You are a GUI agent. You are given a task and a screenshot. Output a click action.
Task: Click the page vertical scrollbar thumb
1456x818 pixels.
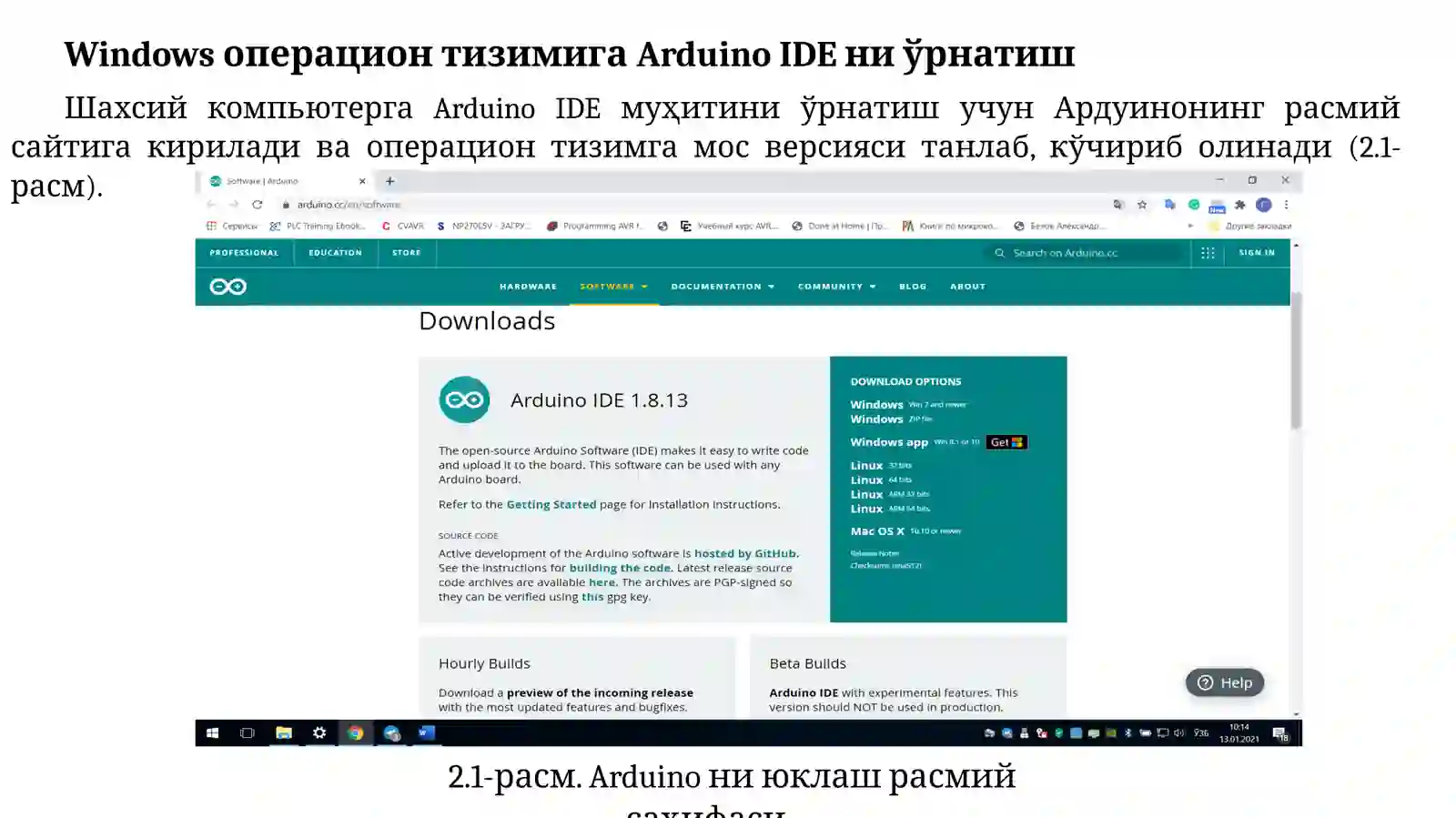[1296, 360]
